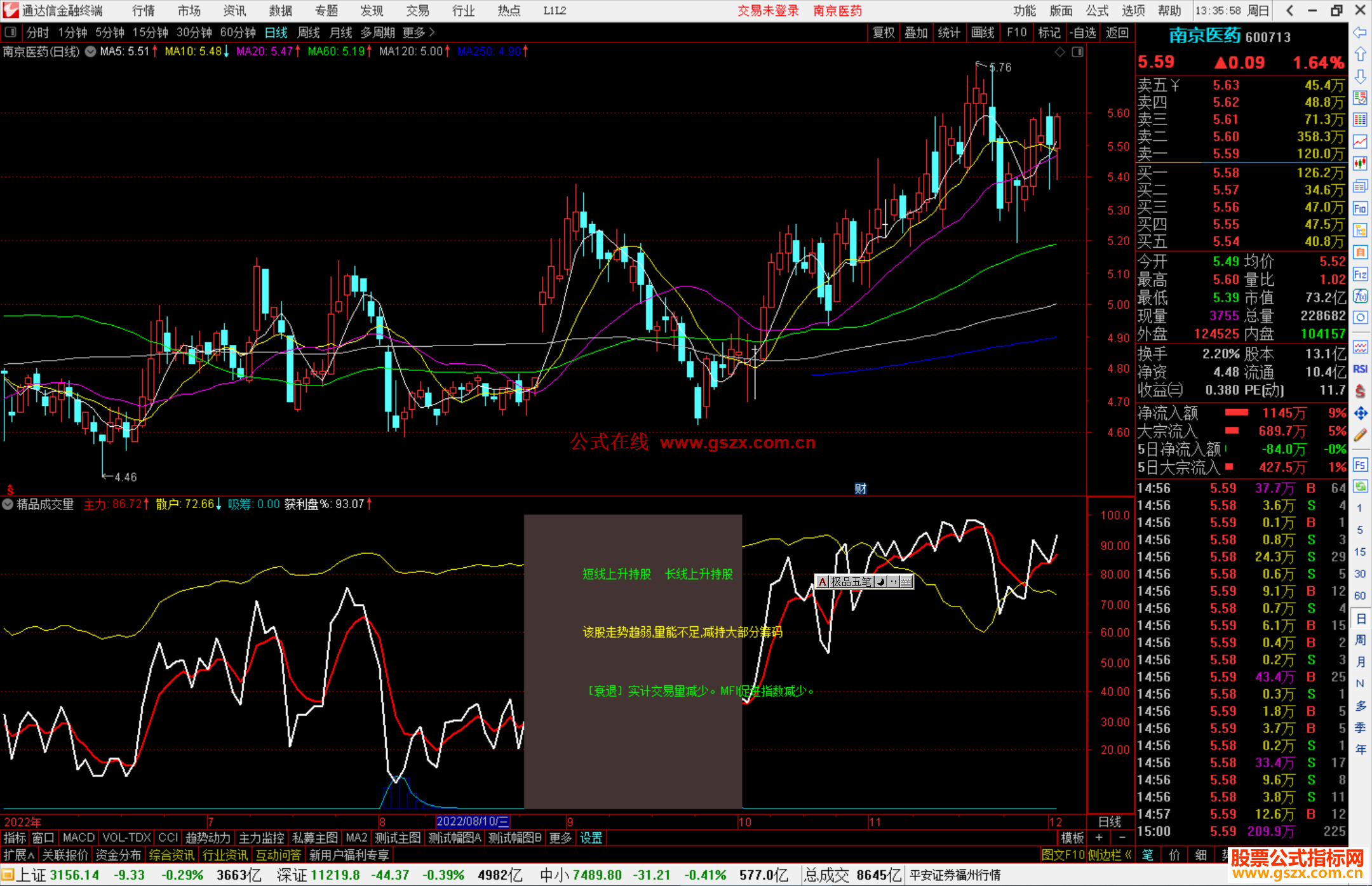Click the f(x) formula manager icon

pos(1360,296)
